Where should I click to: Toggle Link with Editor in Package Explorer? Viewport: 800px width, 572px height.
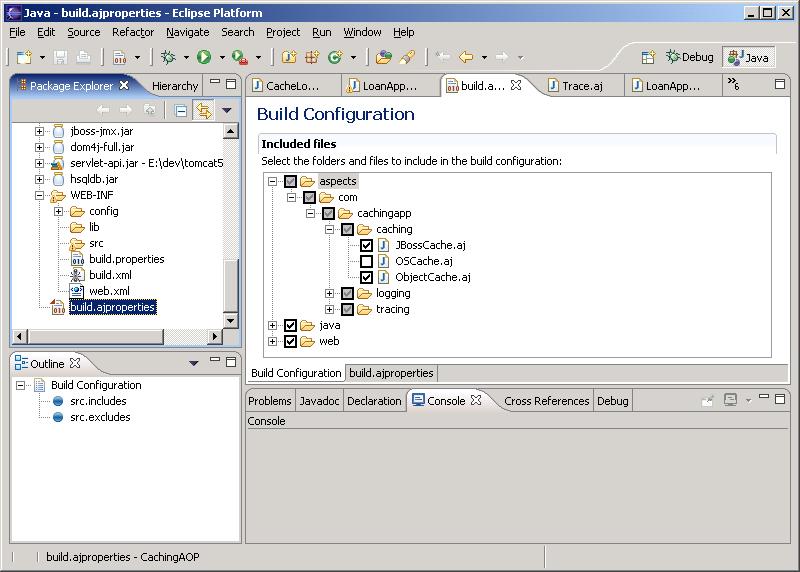[204, 111]
